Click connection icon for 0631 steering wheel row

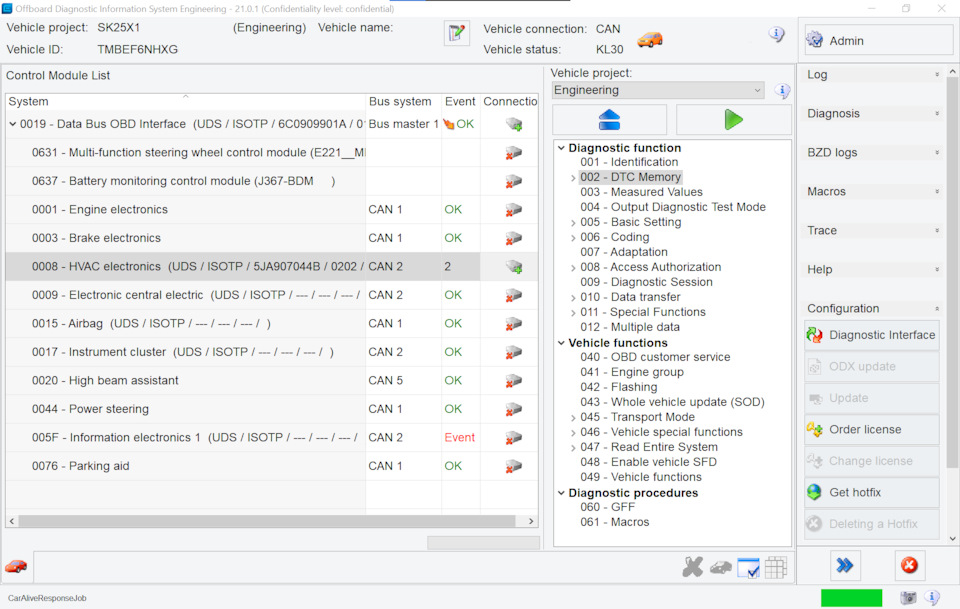513,153
